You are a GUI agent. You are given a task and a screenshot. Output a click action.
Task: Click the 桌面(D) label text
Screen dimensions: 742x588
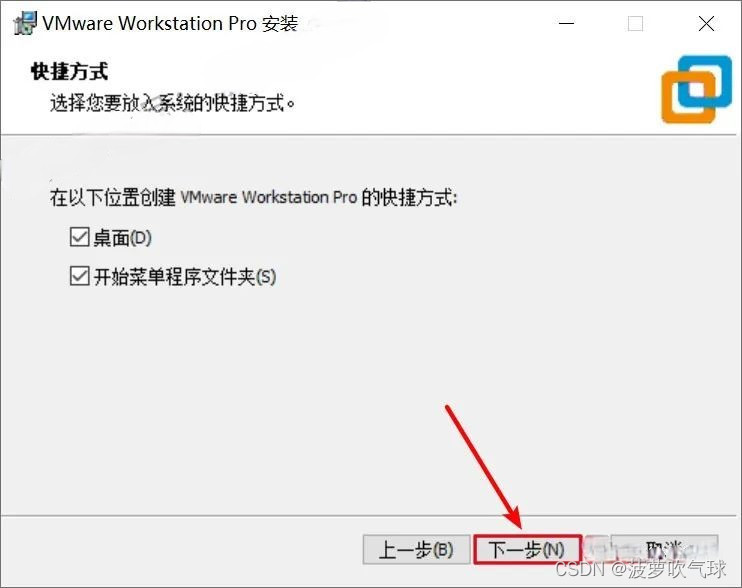(x=123, y=237)
